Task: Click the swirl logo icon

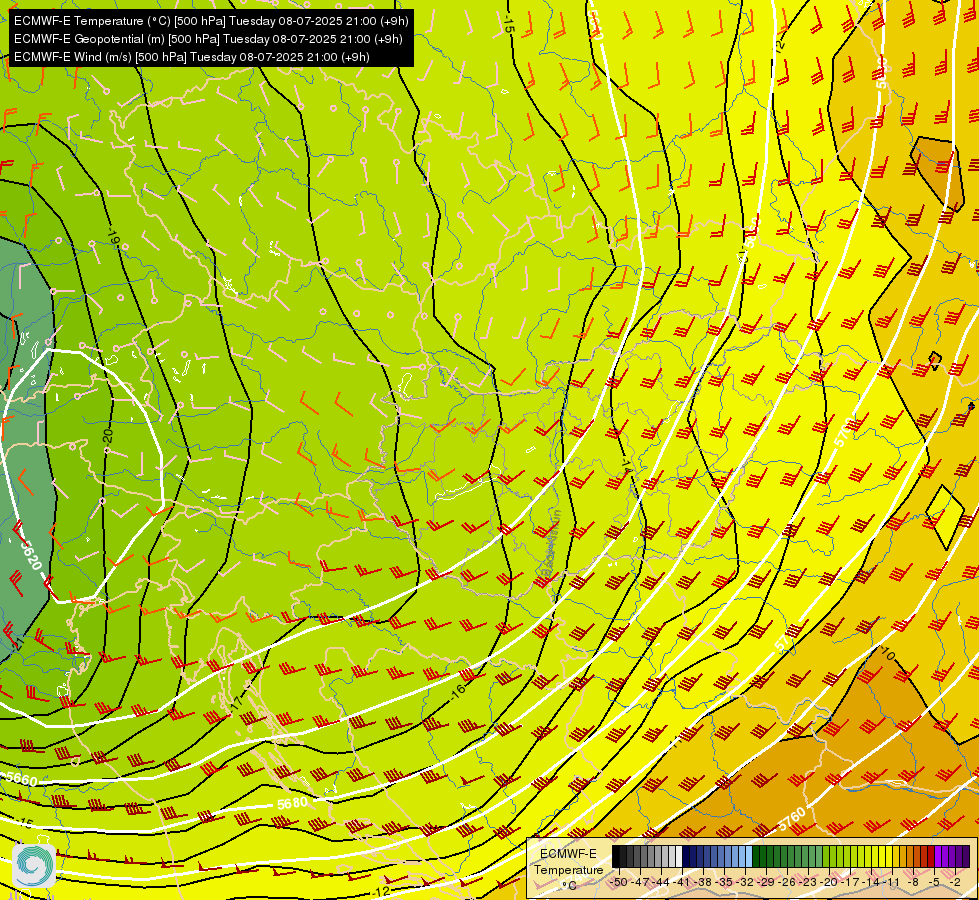Action: click(34, 866)
